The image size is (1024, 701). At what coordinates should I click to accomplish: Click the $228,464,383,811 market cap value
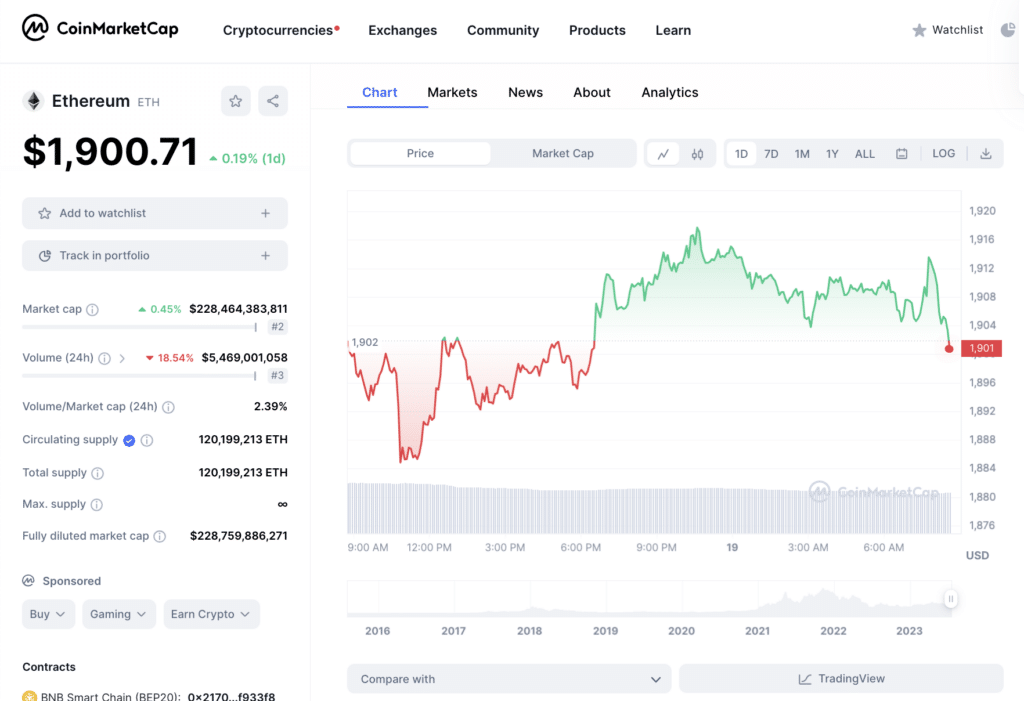pyautogui.click(x=238, y=309)
